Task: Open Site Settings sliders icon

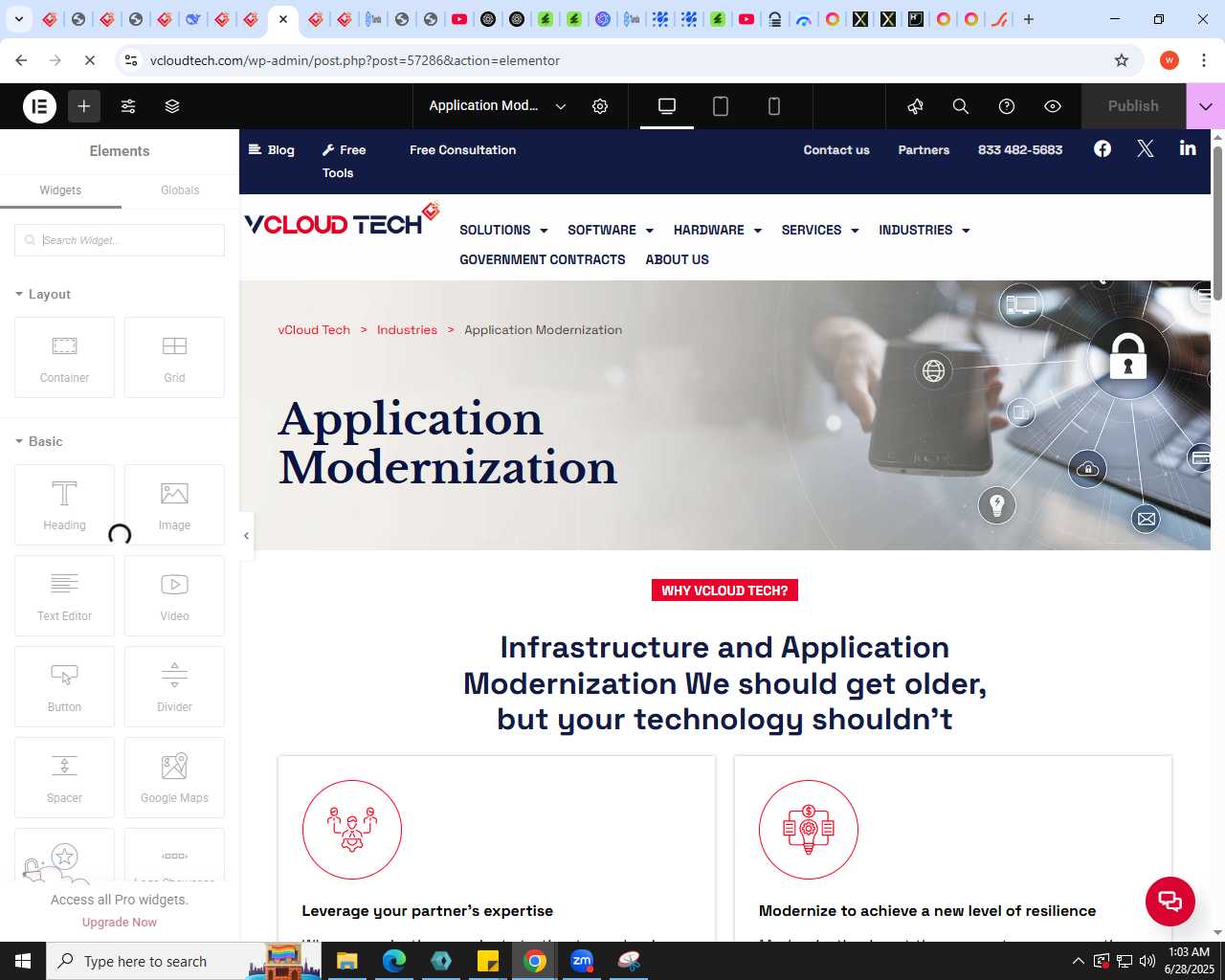Action: (x=128, y=106)
